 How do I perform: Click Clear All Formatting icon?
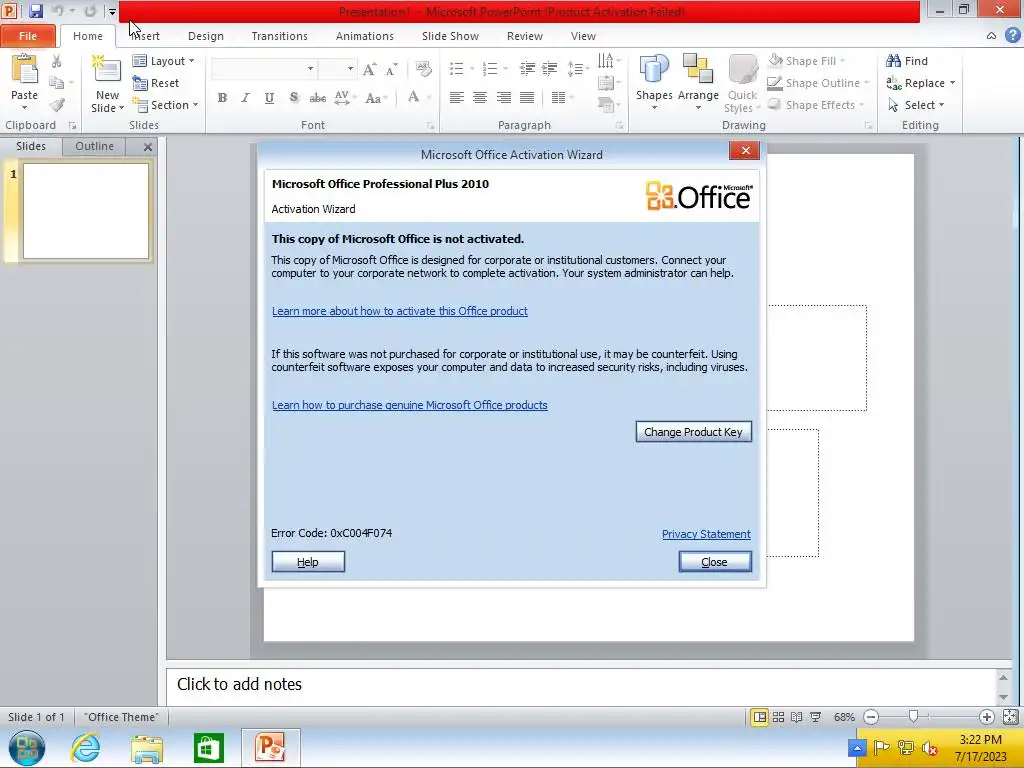423,69
